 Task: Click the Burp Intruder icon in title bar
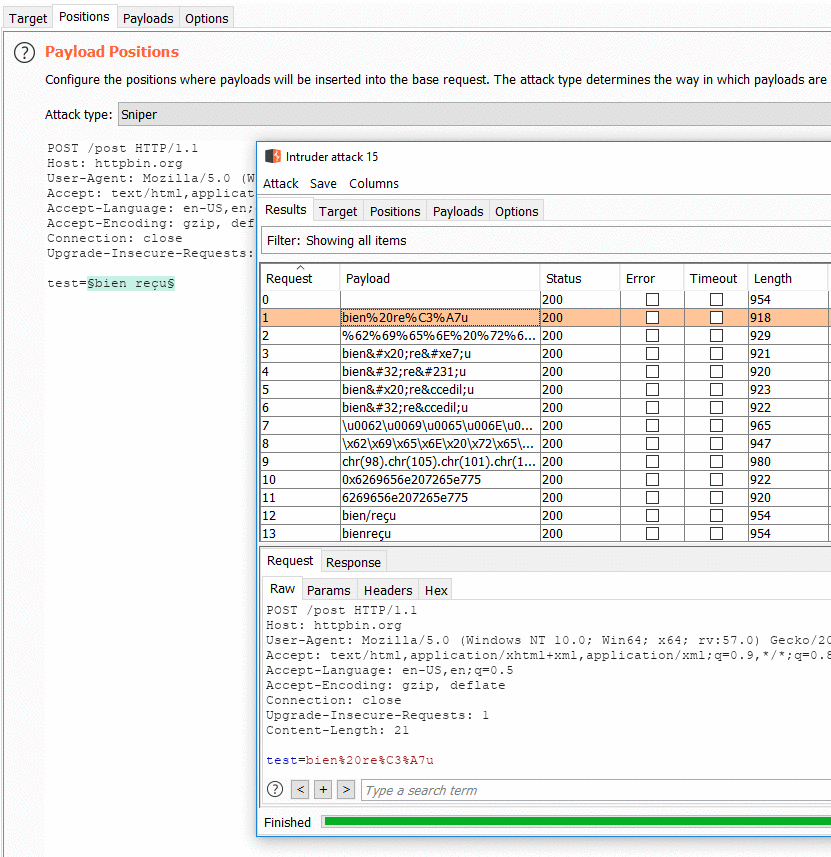272,156
